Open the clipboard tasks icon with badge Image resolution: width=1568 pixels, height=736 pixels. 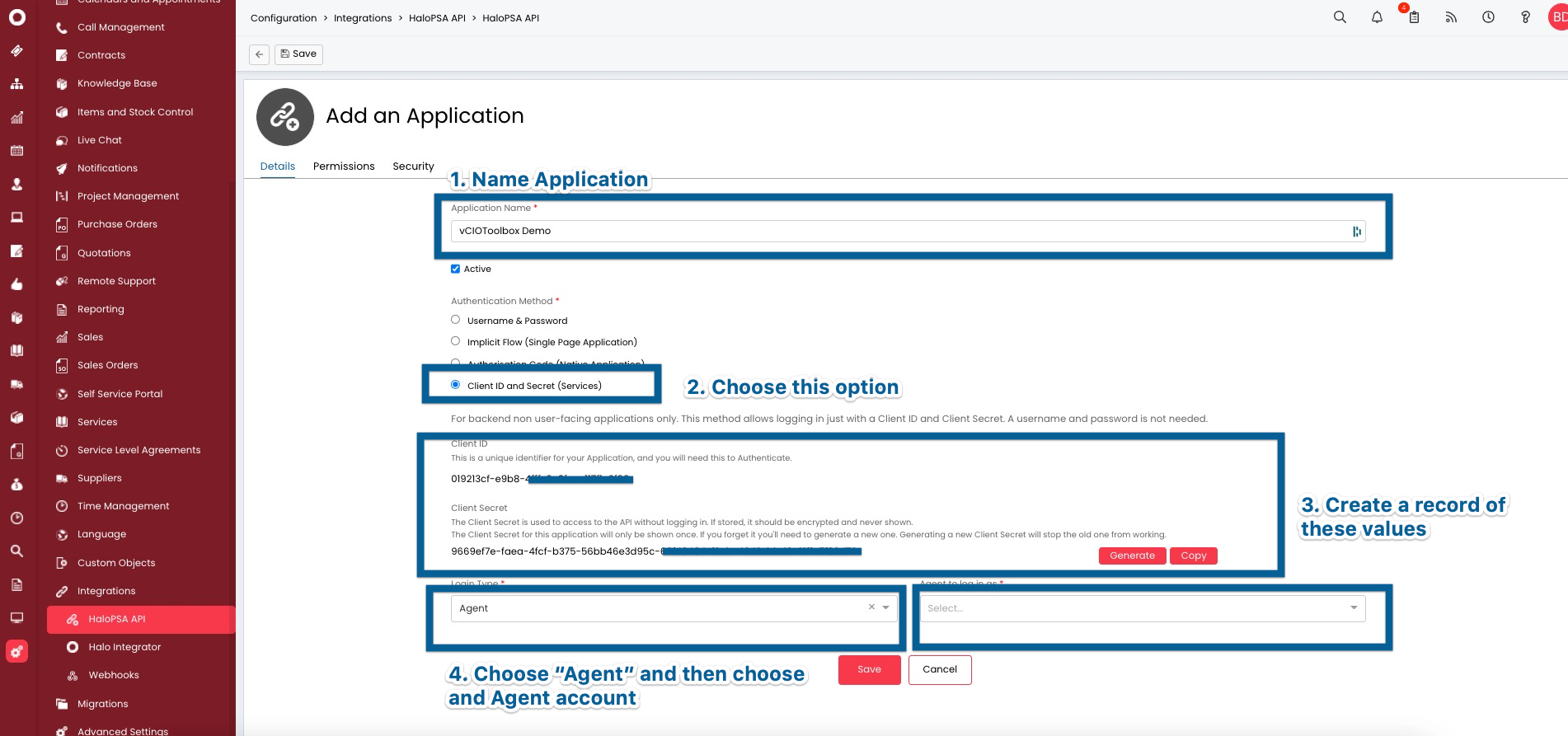[x=1413, y=16]
